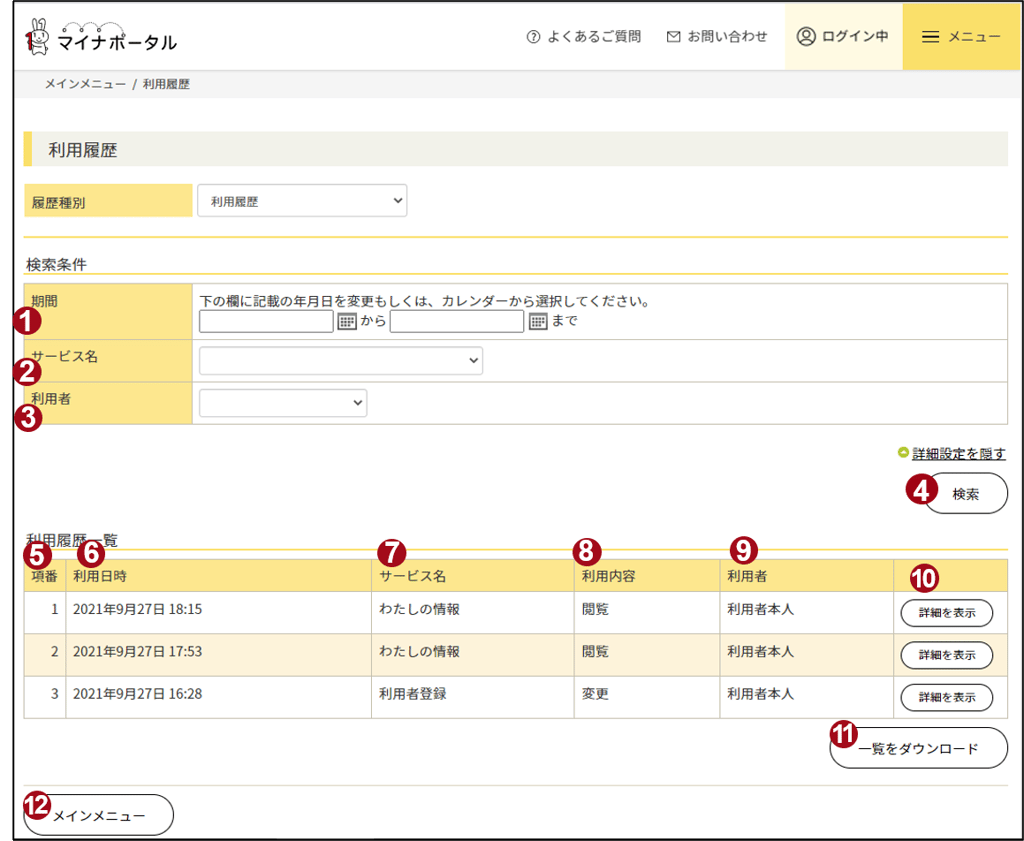This screenshot has height=841, width=1024.
Task: Open the 履歴種別 dropdown
Action: [302, 200]
